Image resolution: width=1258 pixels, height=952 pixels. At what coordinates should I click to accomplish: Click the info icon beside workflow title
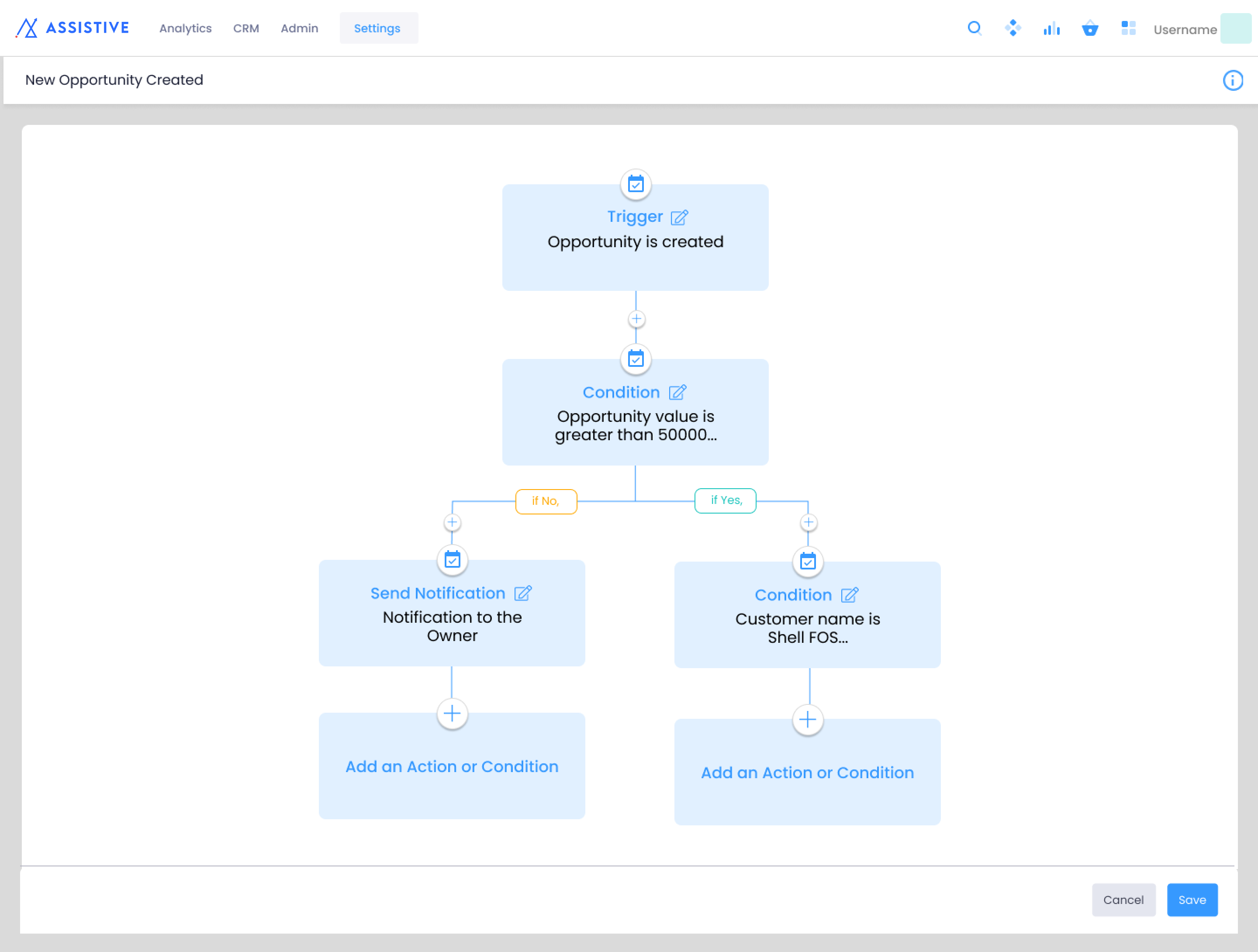[1232, 80]
